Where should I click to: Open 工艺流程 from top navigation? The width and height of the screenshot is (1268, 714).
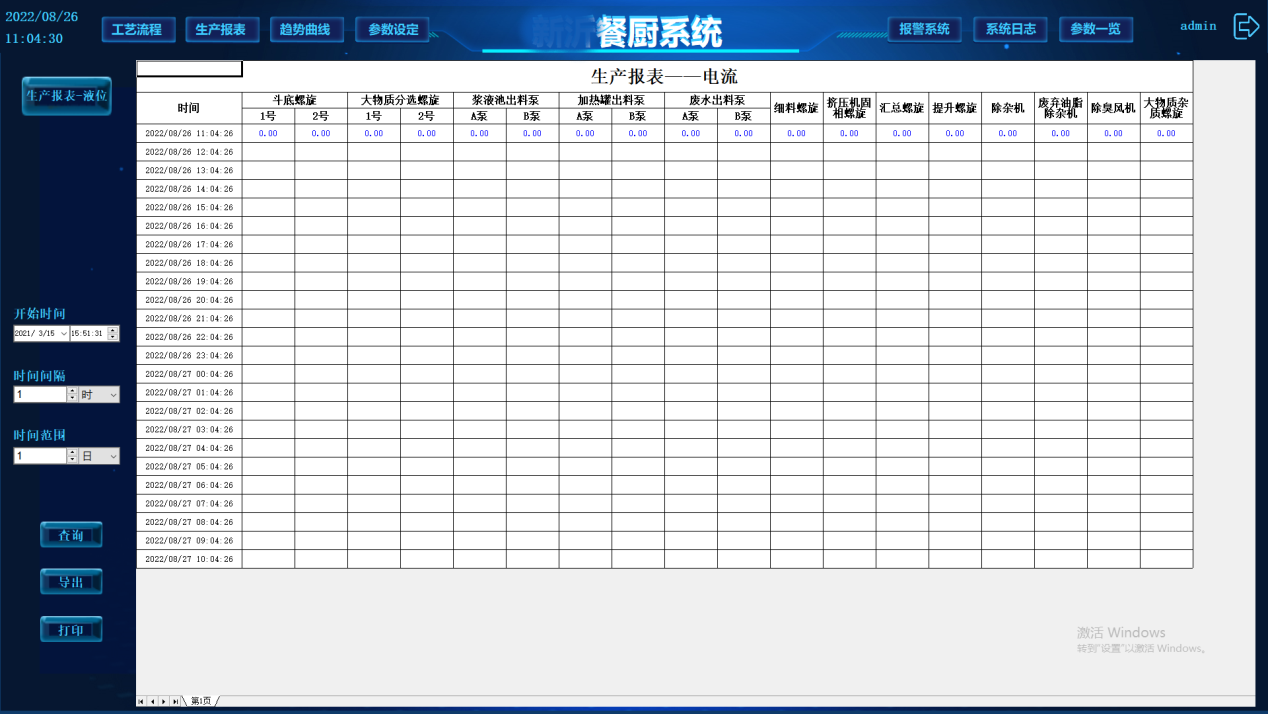click(x=138, y=30)
